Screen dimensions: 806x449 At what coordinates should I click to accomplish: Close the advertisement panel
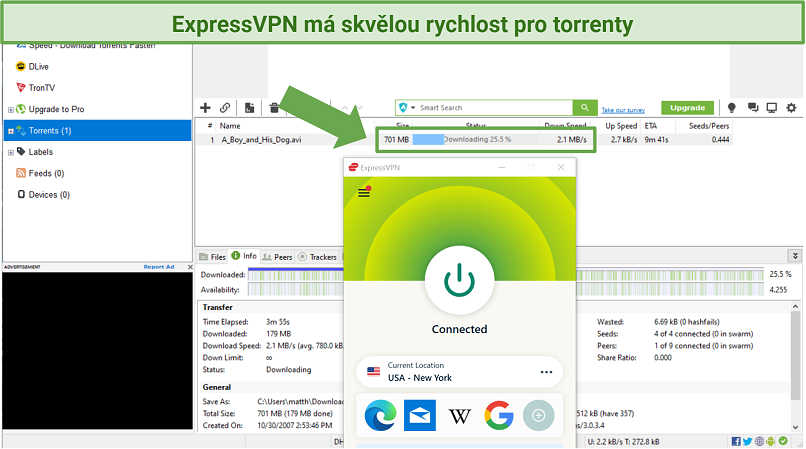tap(190, 267)
